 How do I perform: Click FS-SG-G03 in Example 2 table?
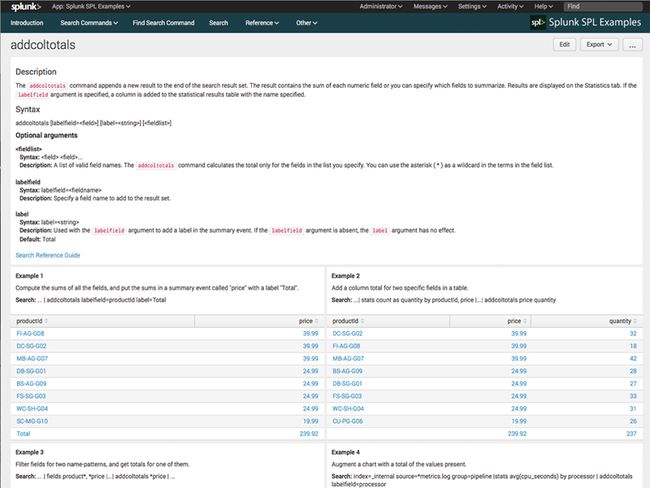pos(347,396)
